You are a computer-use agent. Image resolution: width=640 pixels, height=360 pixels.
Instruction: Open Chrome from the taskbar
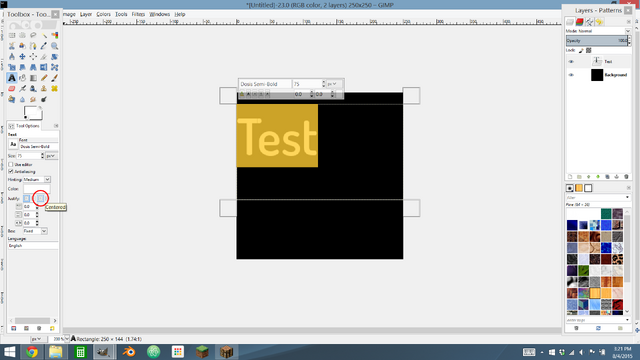tap(32, 352)
